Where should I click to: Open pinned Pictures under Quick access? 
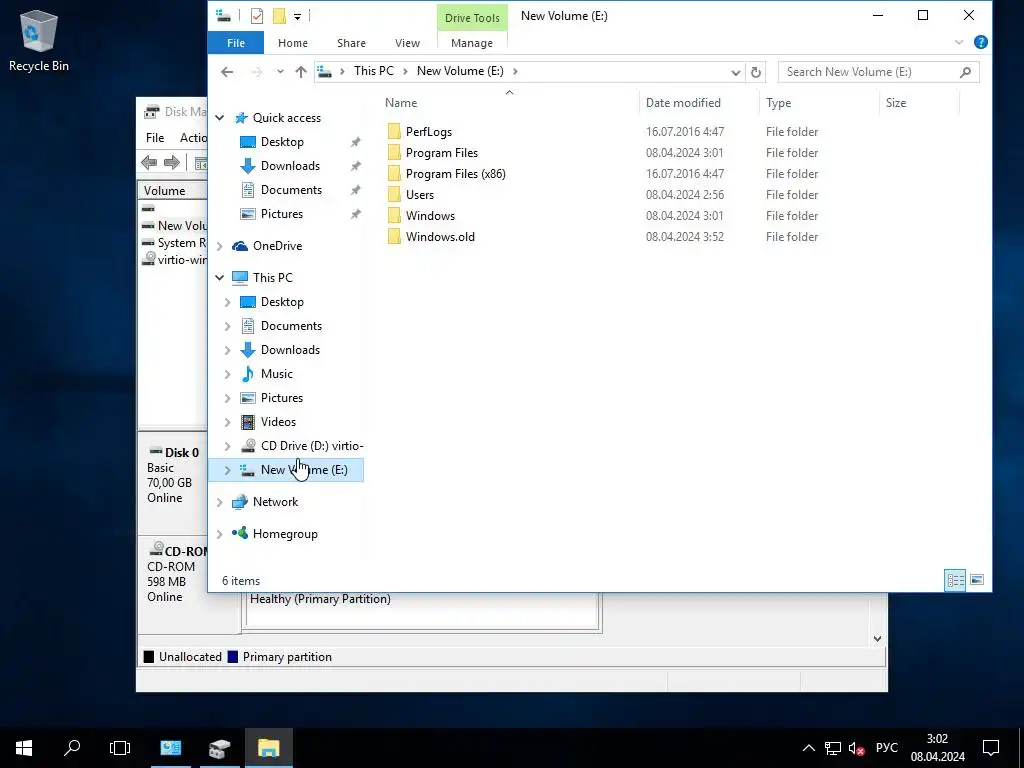281,214
